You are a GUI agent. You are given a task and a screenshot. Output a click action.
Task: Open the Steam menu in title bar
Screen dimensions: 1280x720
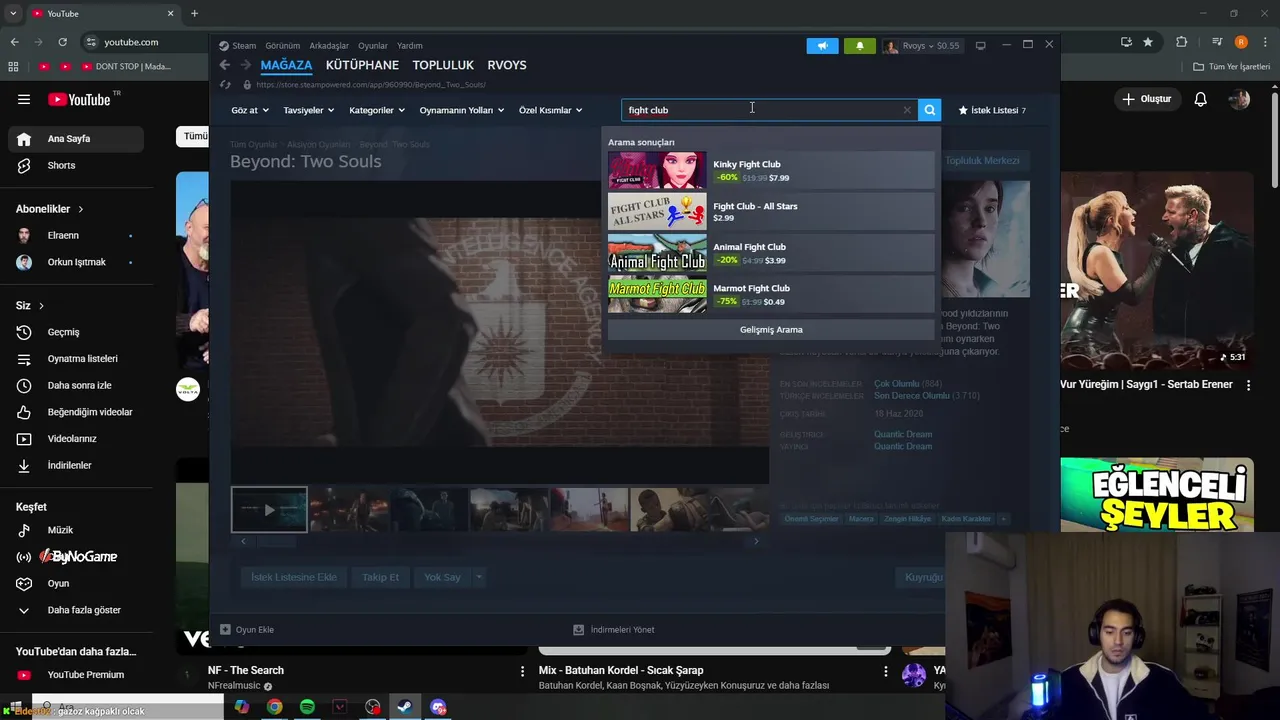point(238,45)
